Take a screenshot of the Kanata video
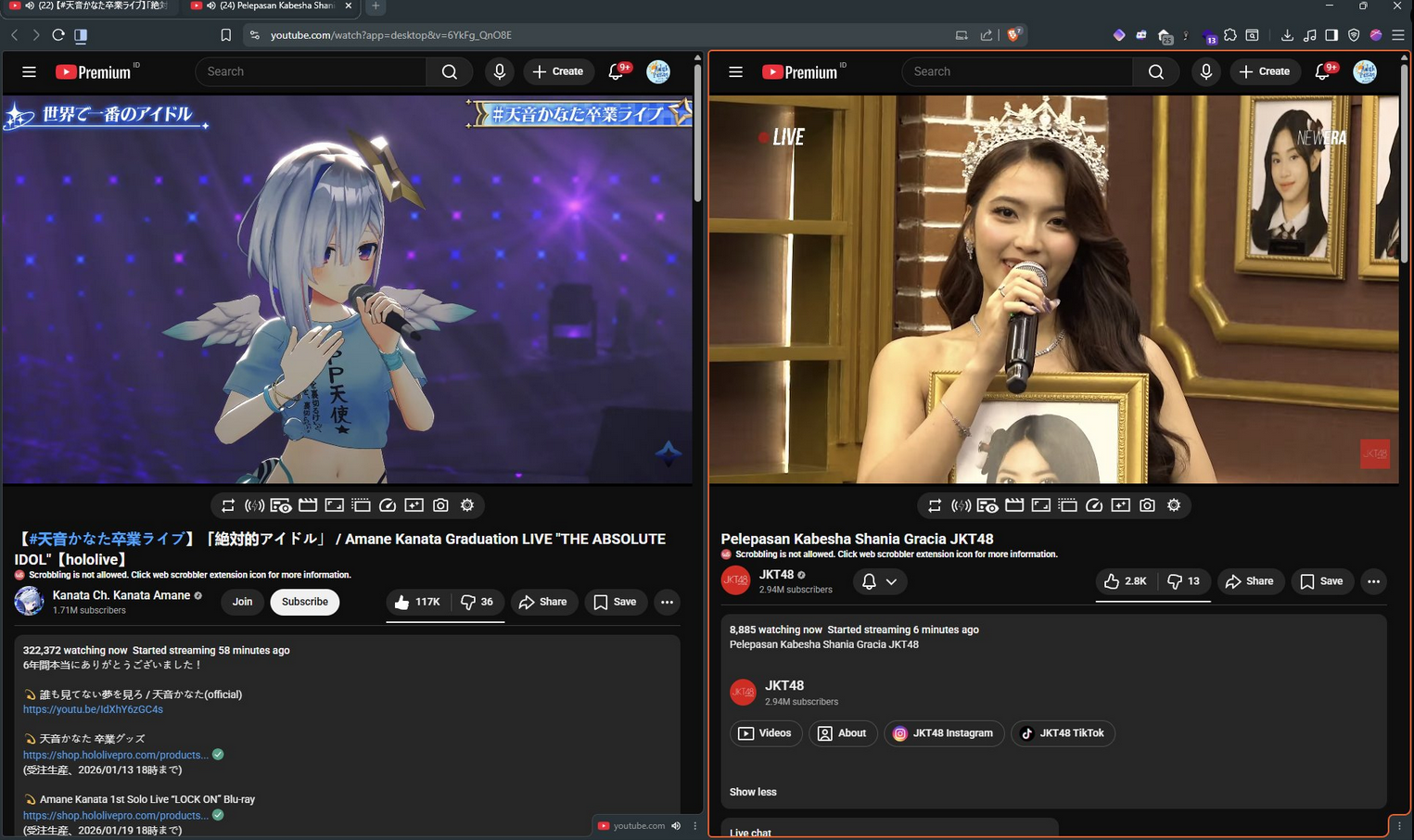Viewport: 1414px width, 840px height. pyautogui.click(x=440, y=505)
